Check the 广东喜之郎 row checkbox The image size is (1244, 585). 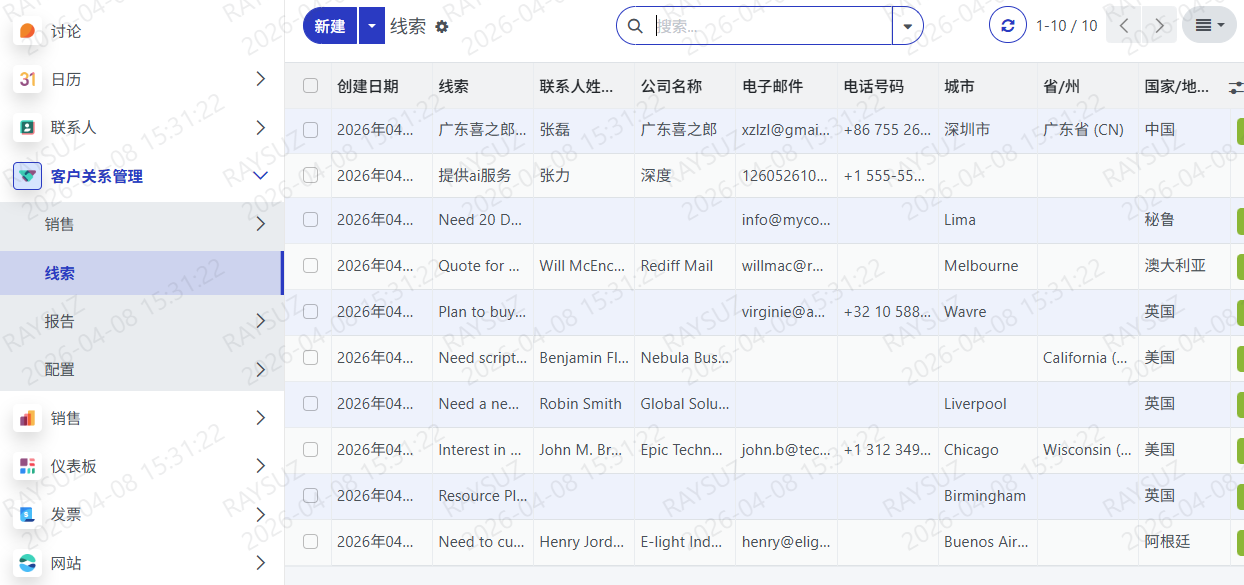click(310, 130)
